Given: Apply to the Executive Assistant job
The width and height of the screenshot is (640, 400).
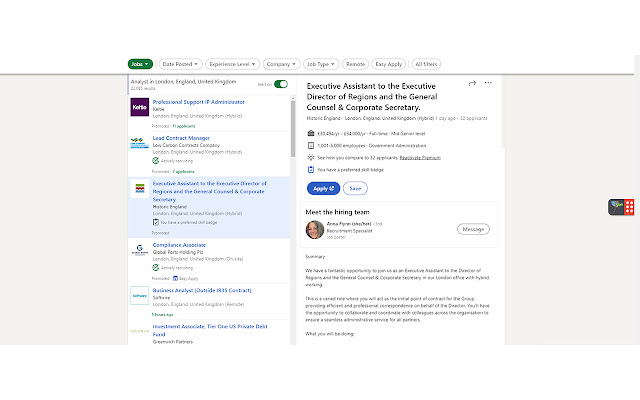Looking at the screenshot, I should tap(323, 189).
